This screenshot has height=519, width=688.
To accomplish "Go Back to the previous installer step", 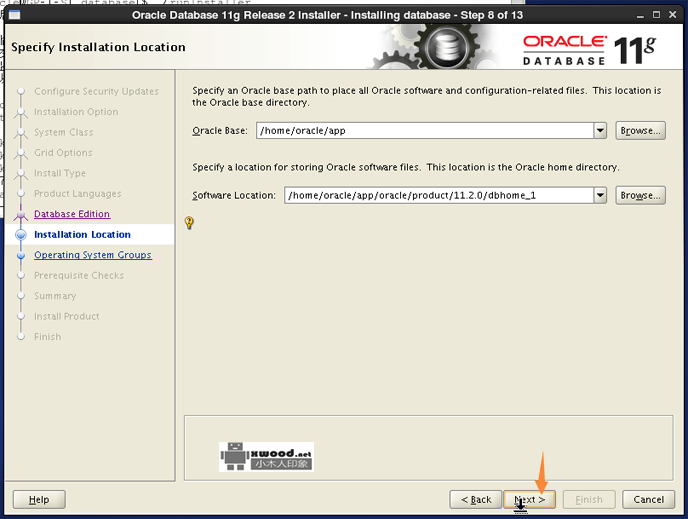I will coord(475,499).
